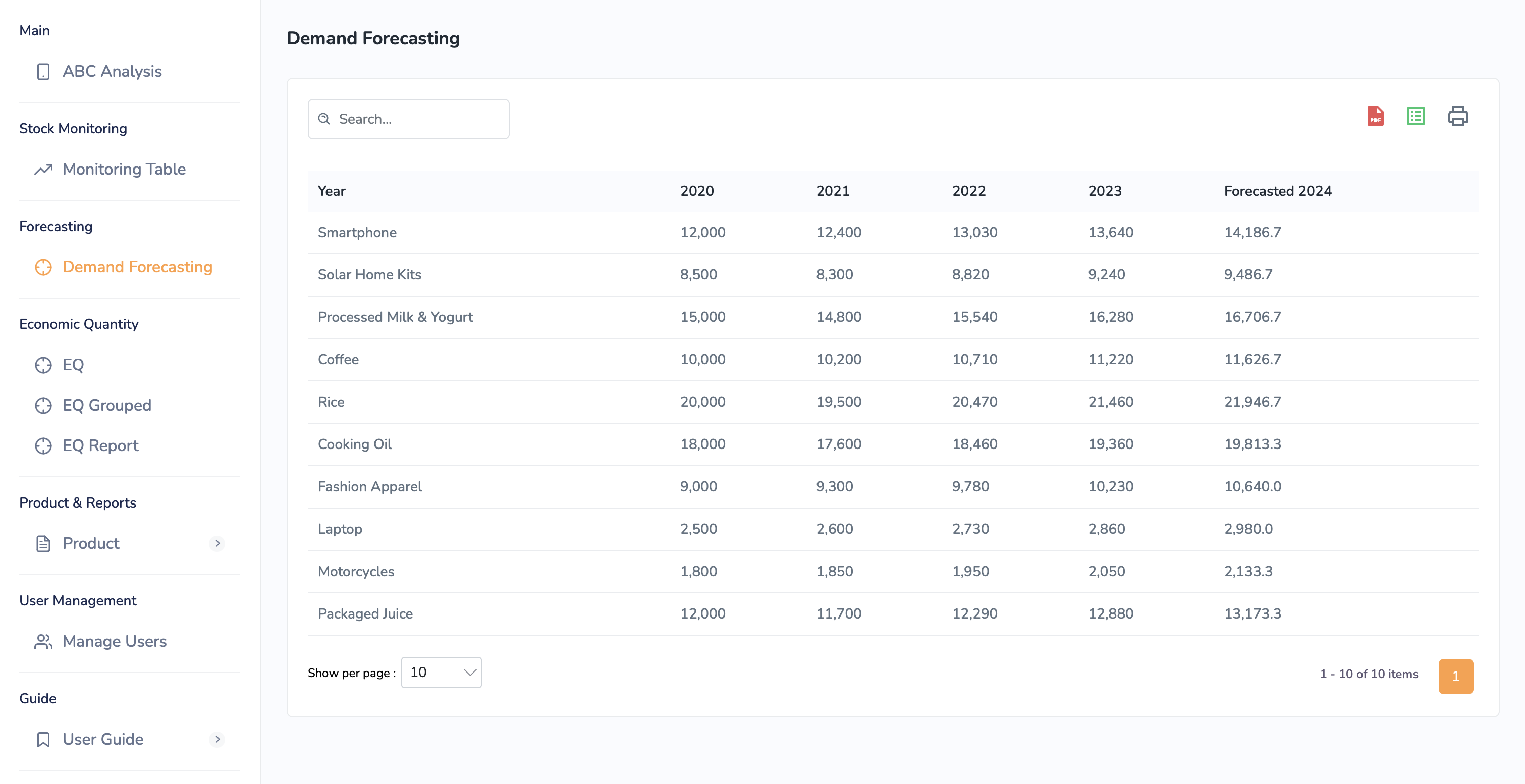
Task: Select Demand Forecasting in sidebar
Action: point(137,267)
